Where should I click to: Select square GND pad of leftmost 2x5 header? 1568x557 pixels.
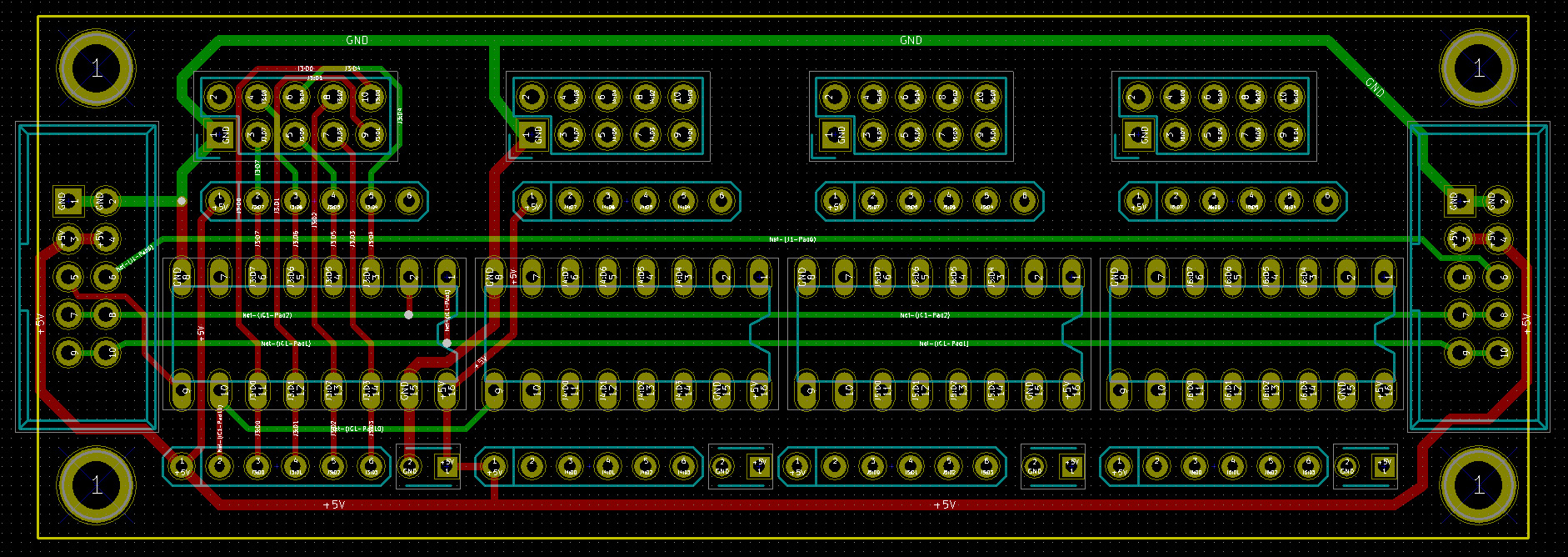click(219, 133)
